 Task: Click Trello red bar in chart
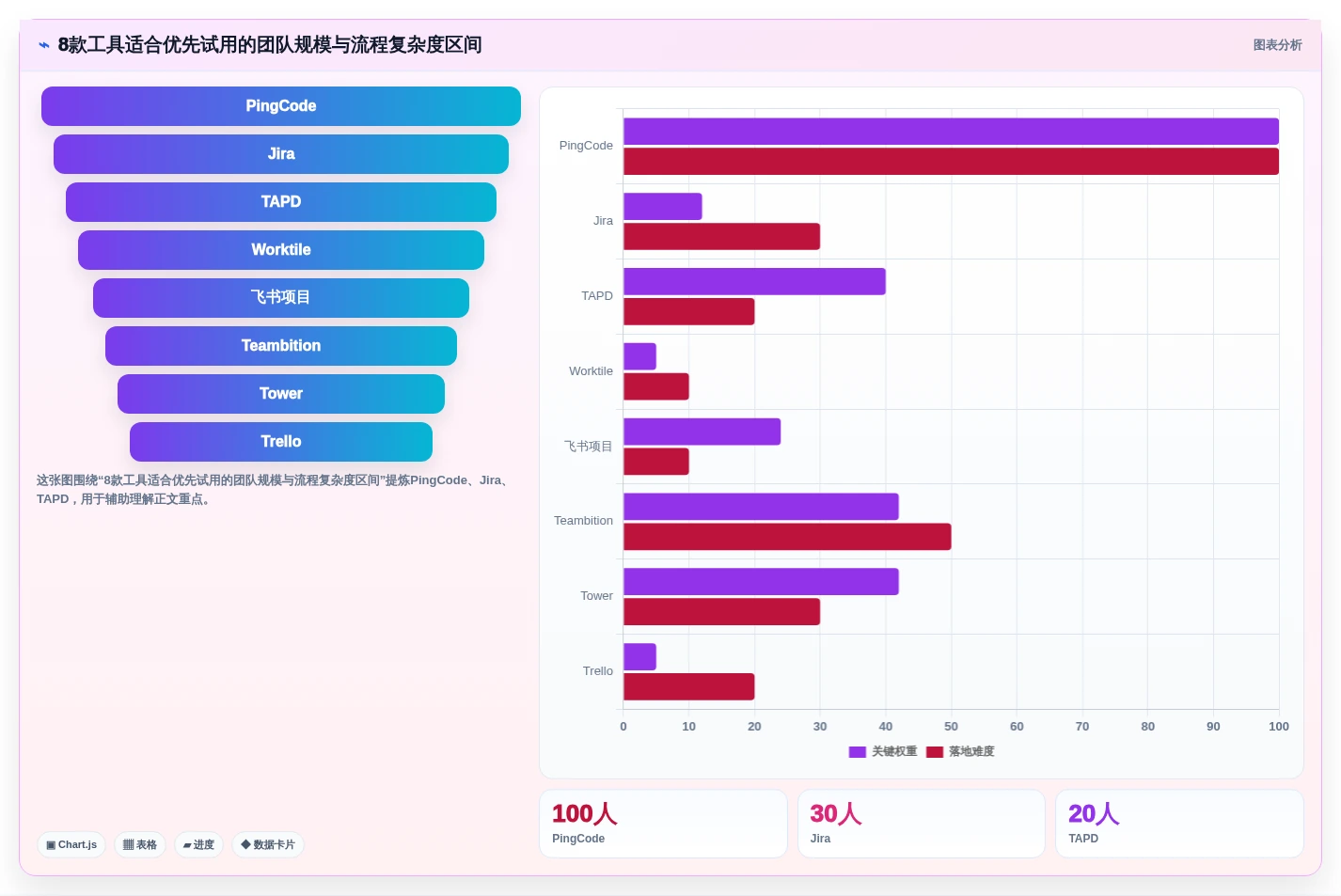pyautogui.click(x=689, y=687)
